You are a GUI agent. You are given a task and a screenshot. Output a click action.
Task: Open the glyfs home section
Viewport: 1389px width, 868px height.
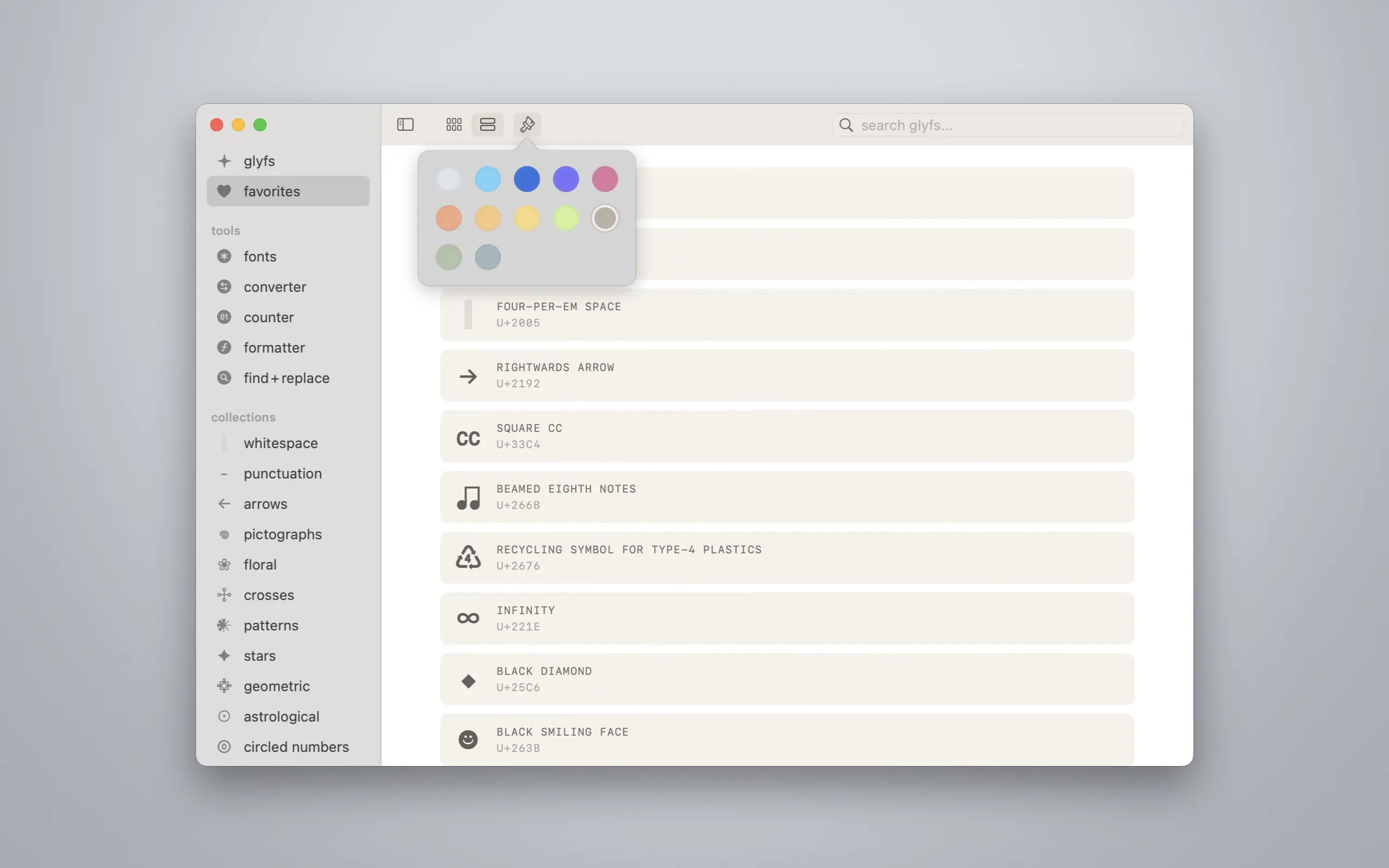click(258, 161)
